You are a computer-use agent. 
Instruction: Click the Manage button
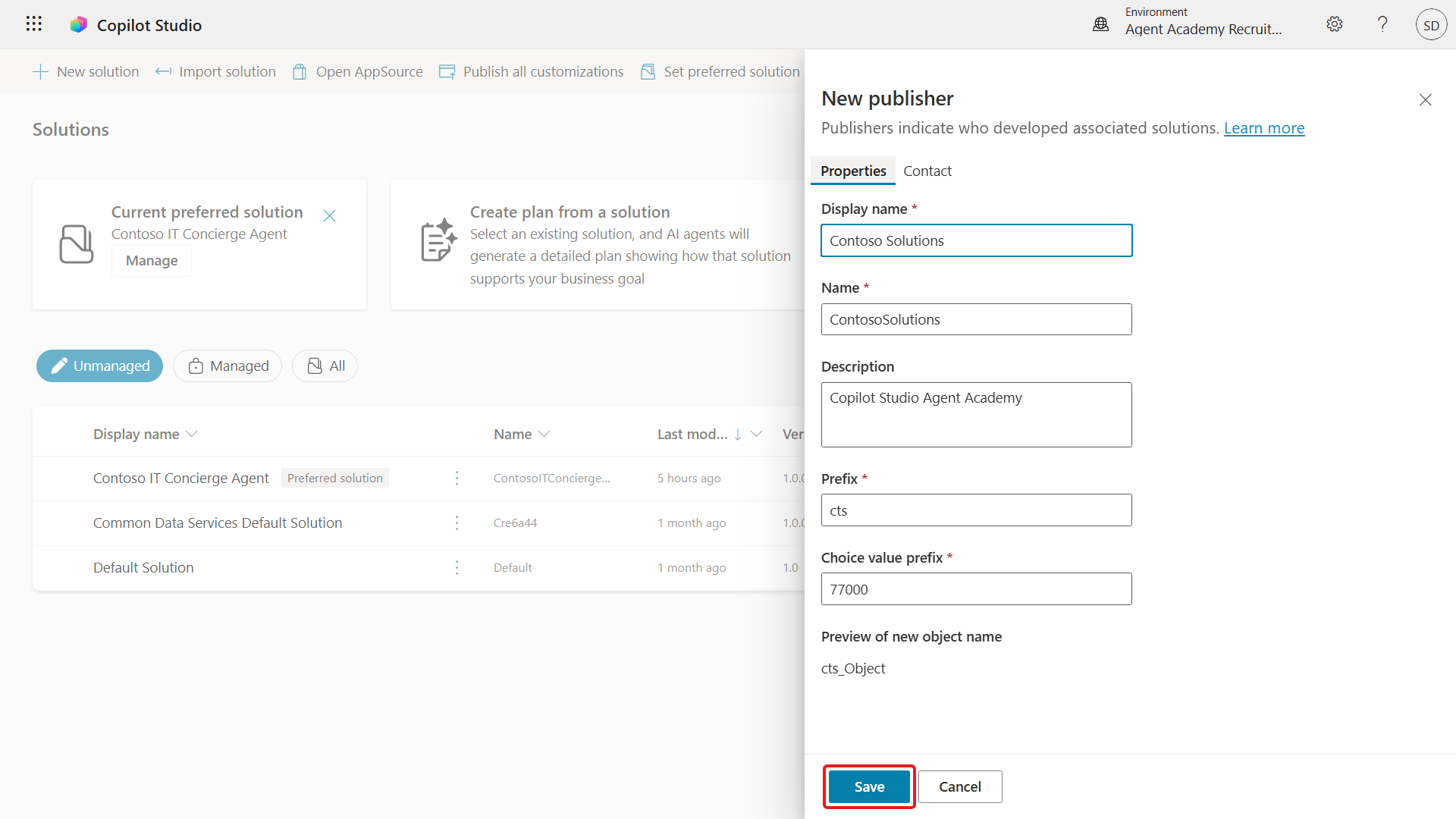click(152, 260)
